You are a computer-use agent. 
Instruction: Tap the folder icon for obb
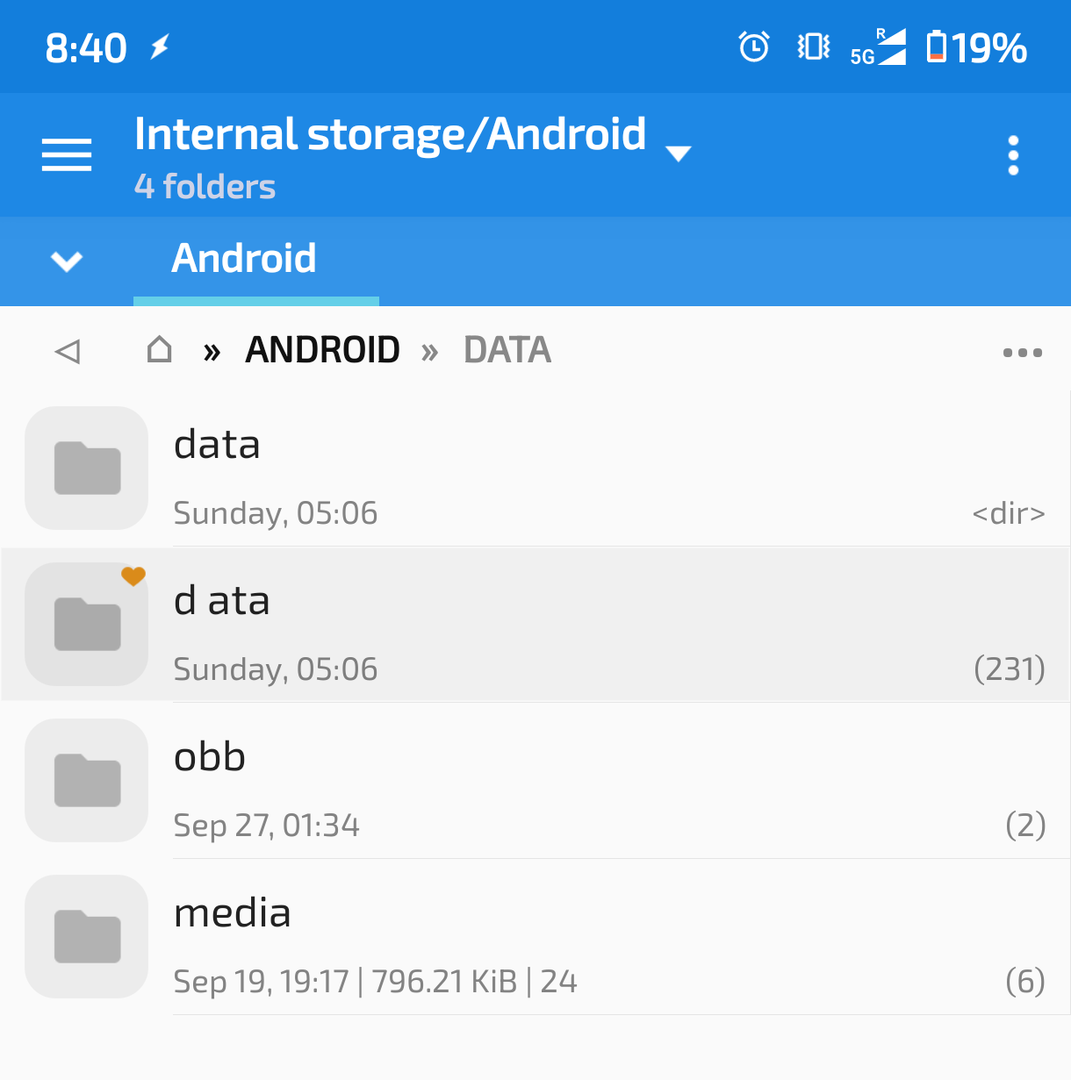pyautogui.click(x=87, y=781)
